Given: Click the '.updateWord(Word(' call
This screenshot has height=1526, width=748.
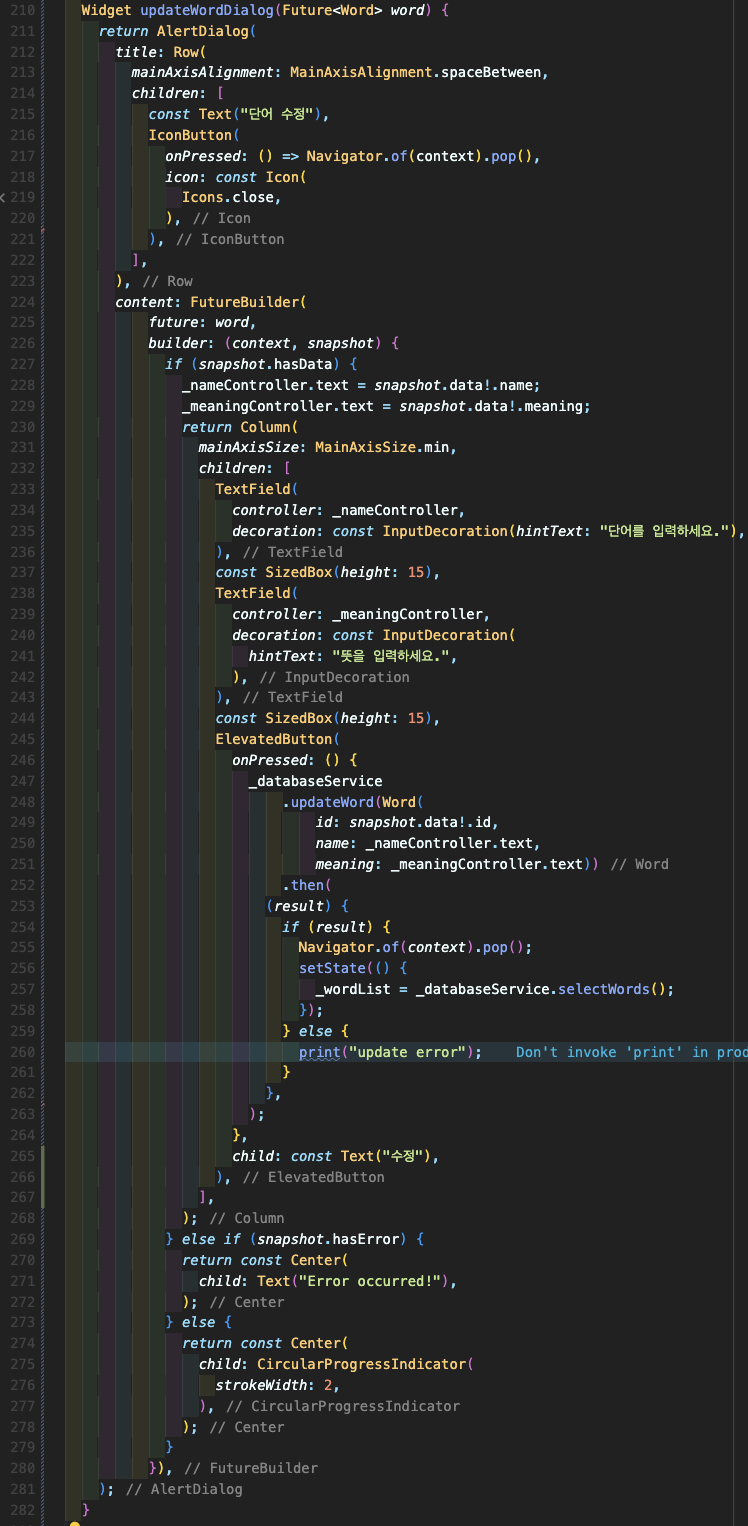Looking at the screenshot, I should [352, 802].
